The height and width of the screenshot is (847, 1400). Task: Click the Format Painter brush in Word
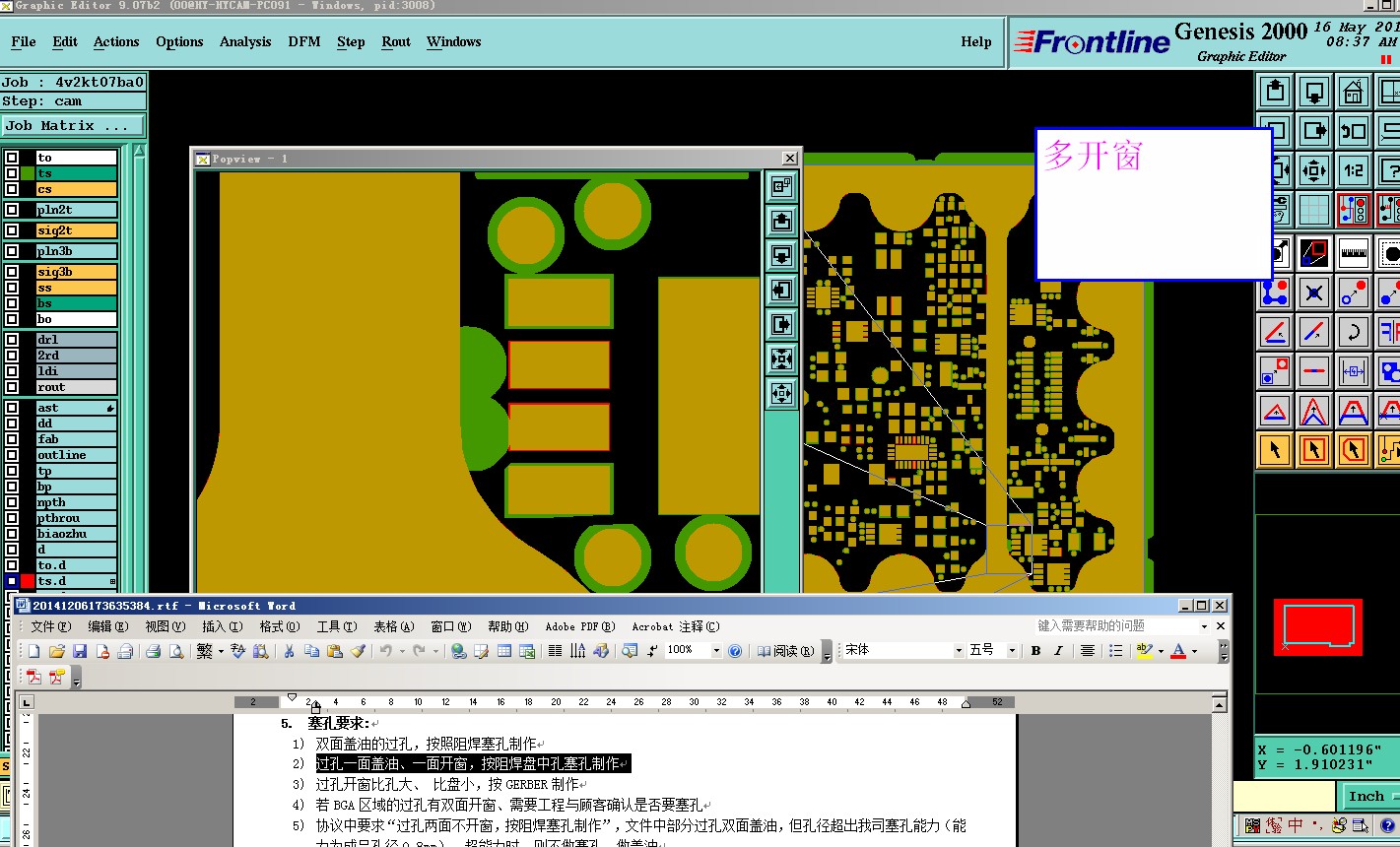359,651
